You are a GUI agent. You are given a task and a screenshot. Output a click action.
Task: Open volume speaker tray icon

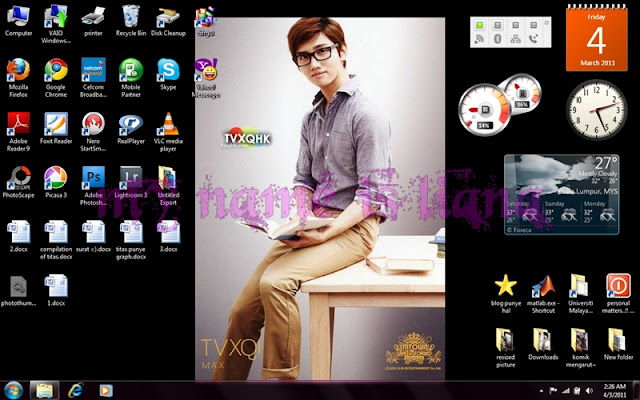click(x=589, y=391)
